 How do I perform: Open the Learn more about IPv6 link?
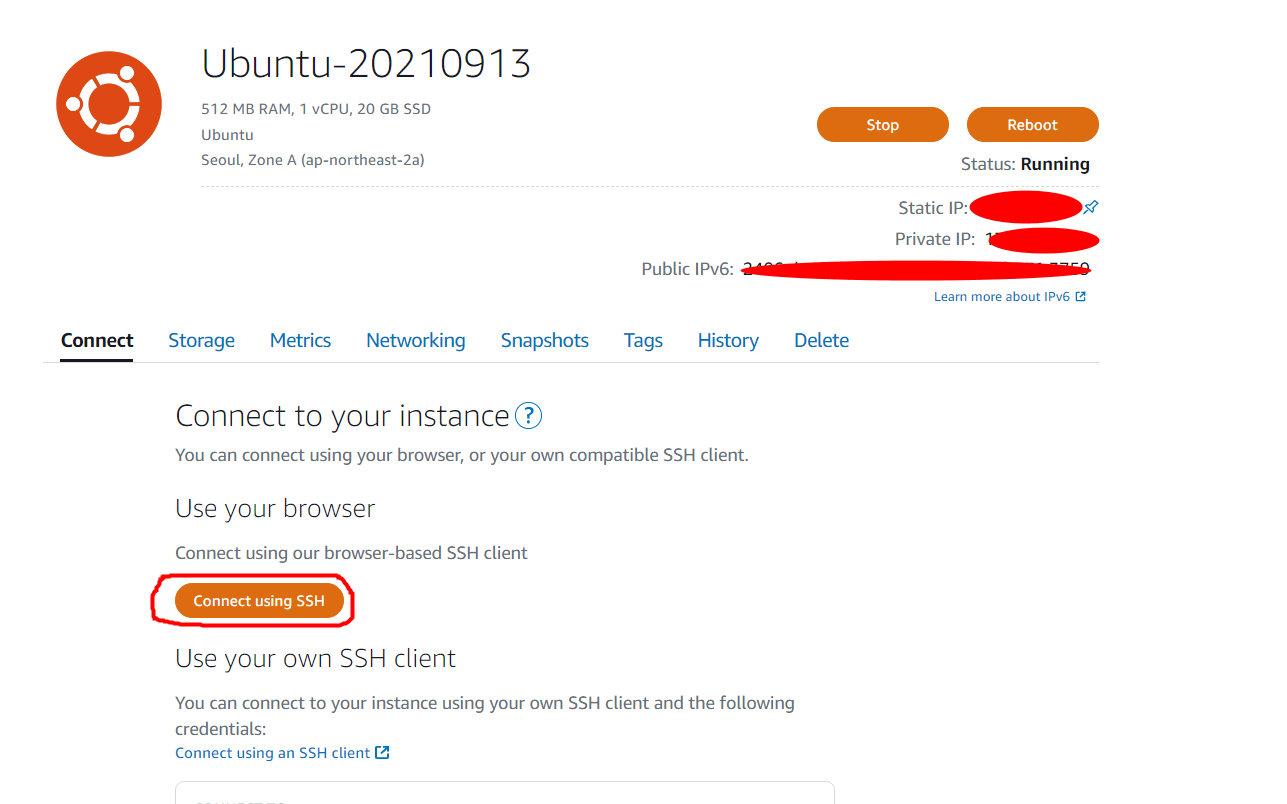(x=1010, y=297)
